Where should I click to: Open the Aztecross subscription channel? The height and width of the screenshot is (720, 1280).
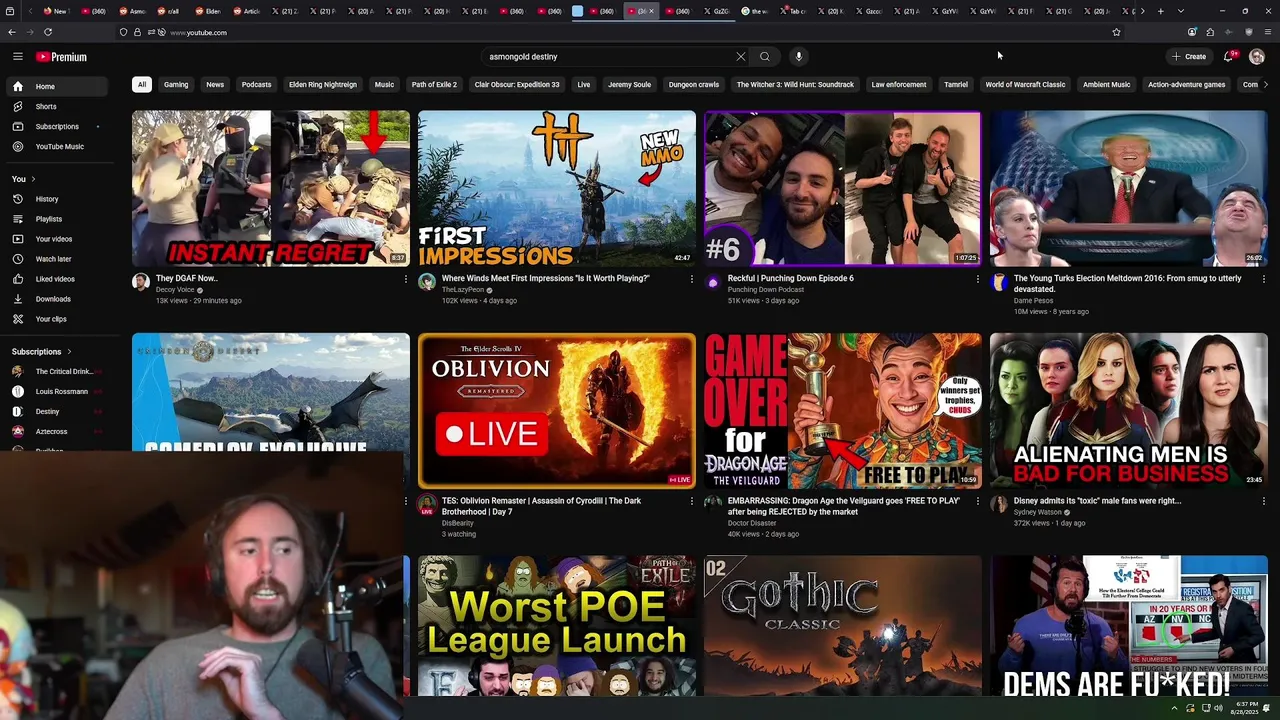click(58, 432)
